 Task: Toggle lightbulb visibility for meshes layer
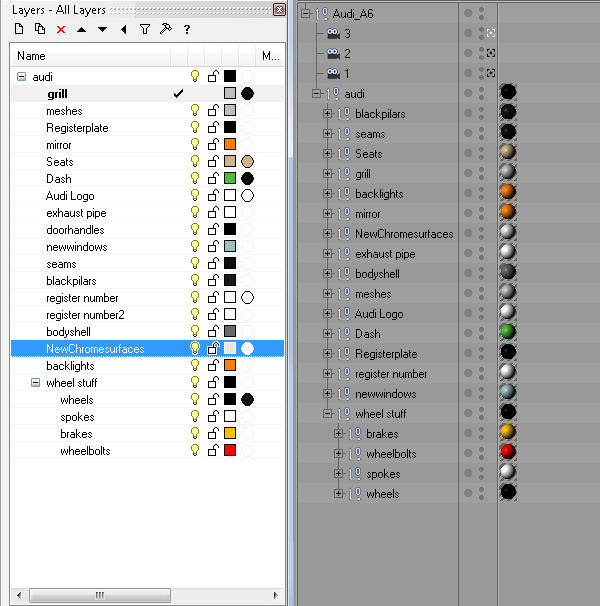click(195, 111)
